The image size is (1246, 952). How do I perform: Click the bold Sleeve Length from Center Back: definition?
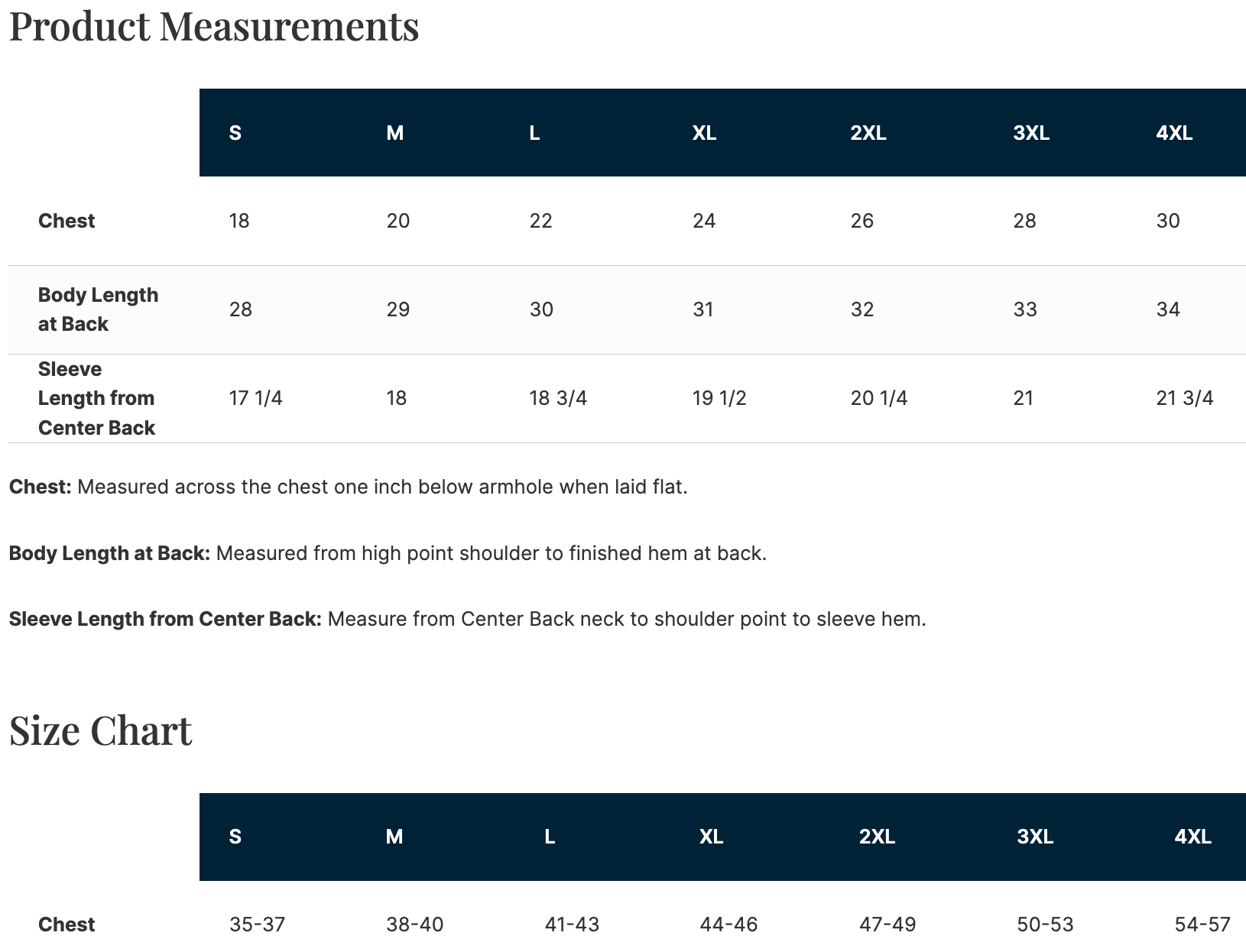pos(165,619)
